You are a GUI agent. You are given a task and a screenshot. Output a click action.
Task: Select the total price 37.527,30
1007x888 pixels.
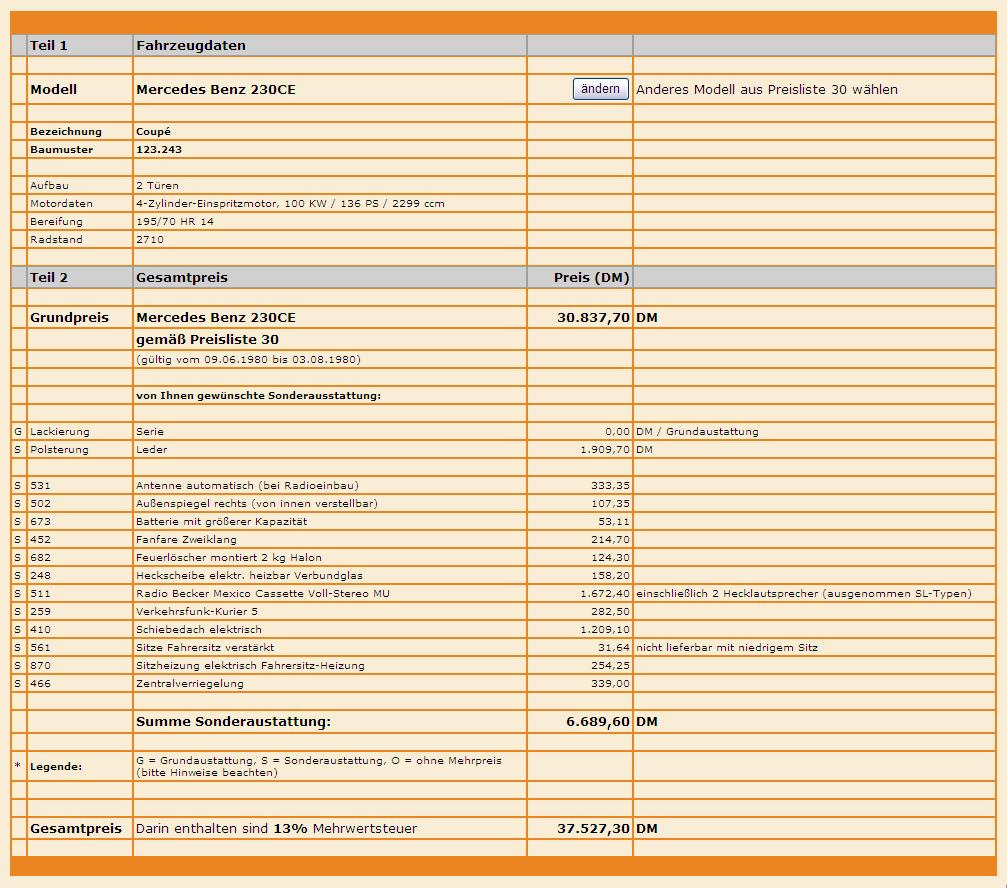tap(593, 828)
